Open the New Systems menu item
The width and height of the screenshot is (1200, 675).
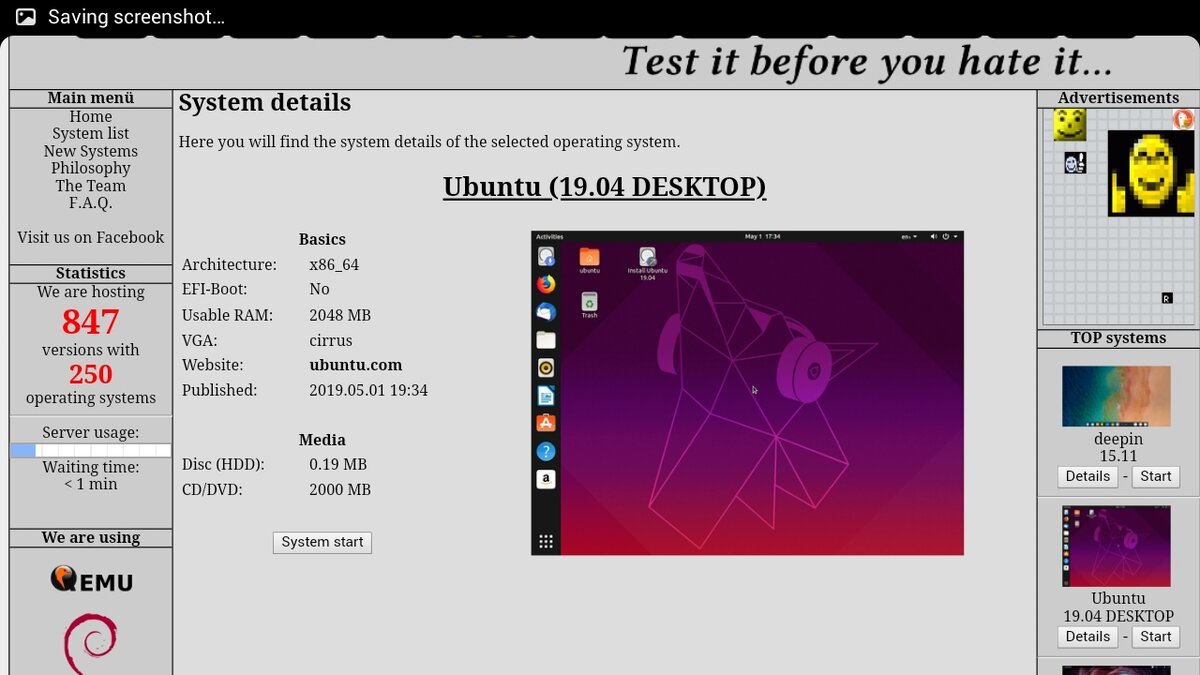pos(91,151)
